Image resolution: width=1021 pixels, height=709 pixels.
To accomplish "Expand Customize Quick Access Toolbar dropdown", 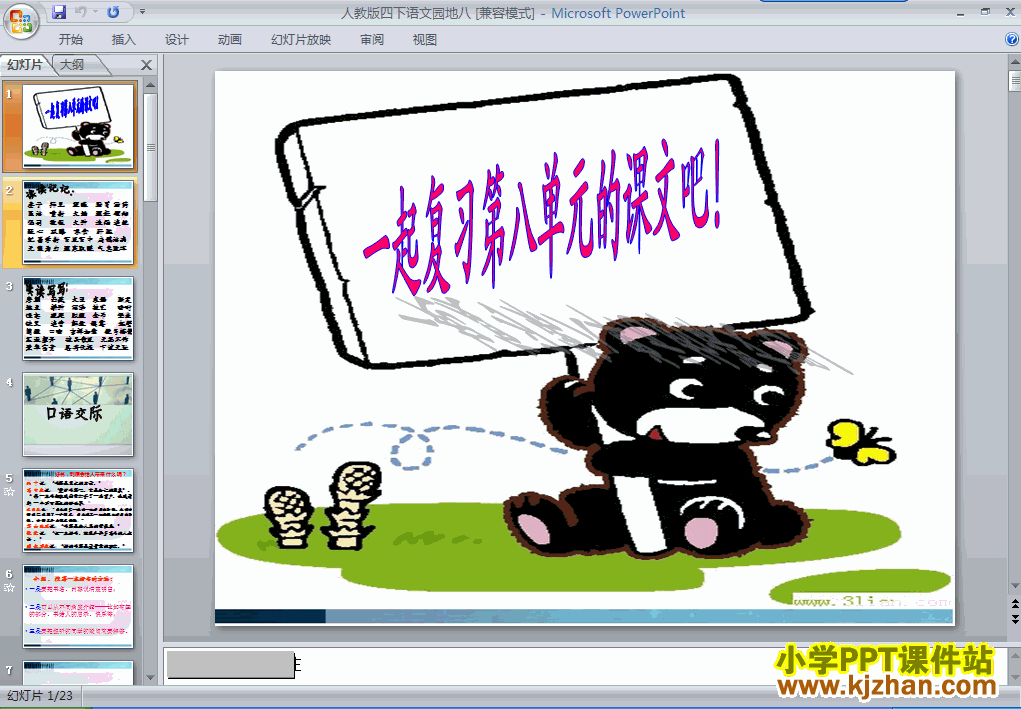I will click(143, 12).
